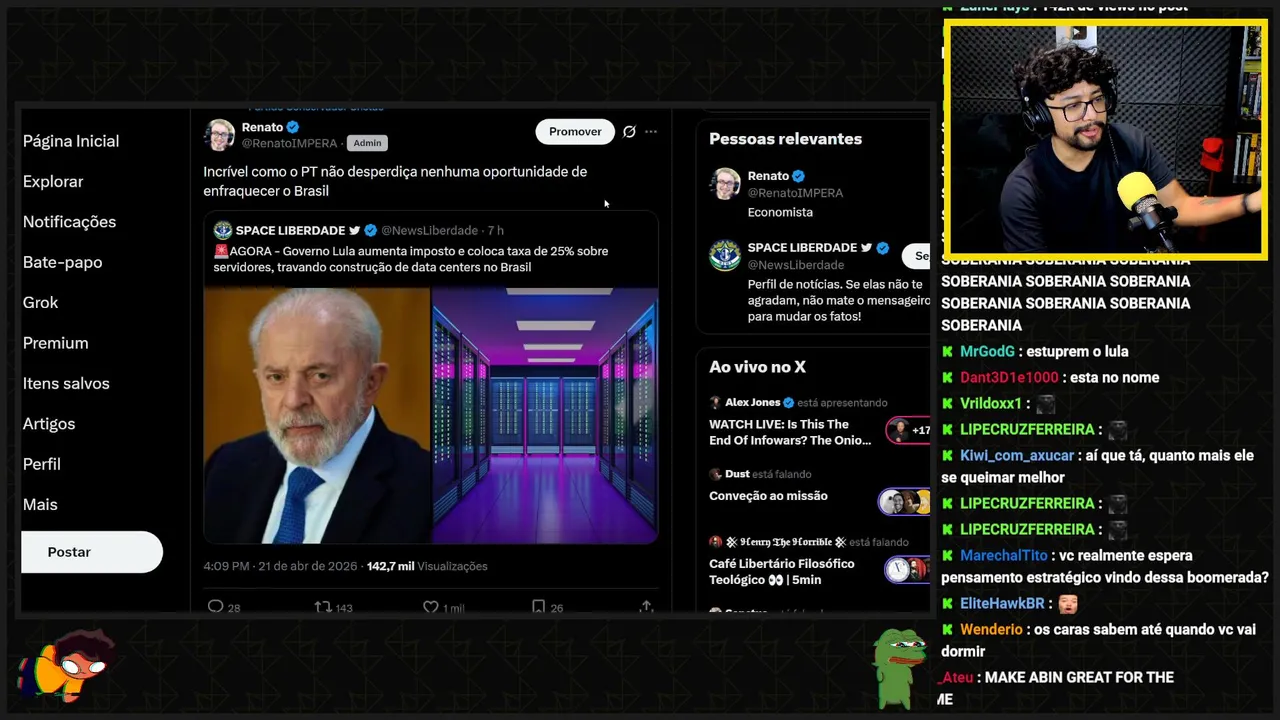Like the post via the heart icon
The height and width of the screenshot is (720, 1280).
pos(430,606)
